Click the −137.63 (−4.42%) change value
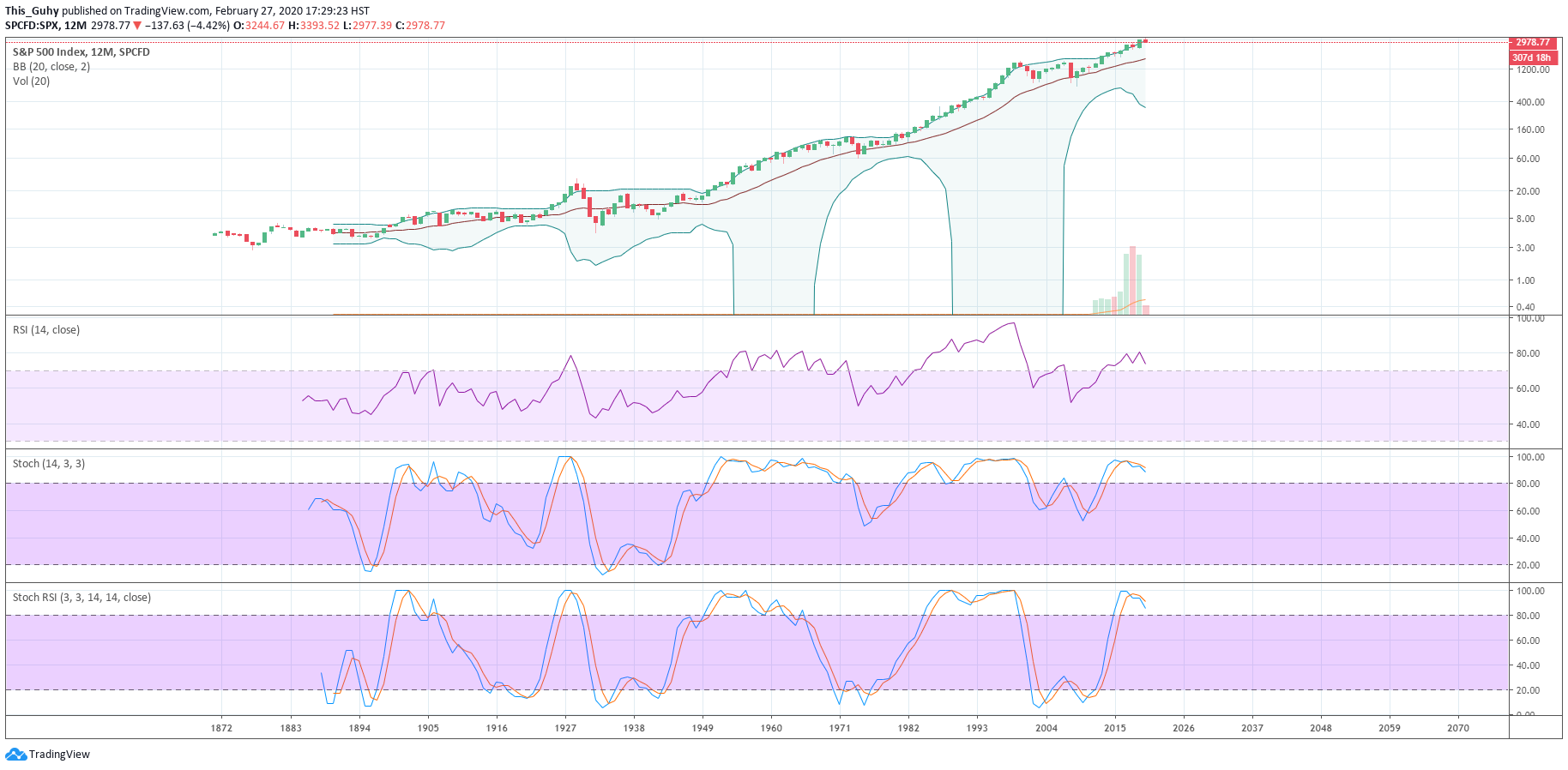Viewport: 1568px width, 770px height. [187, 26]
